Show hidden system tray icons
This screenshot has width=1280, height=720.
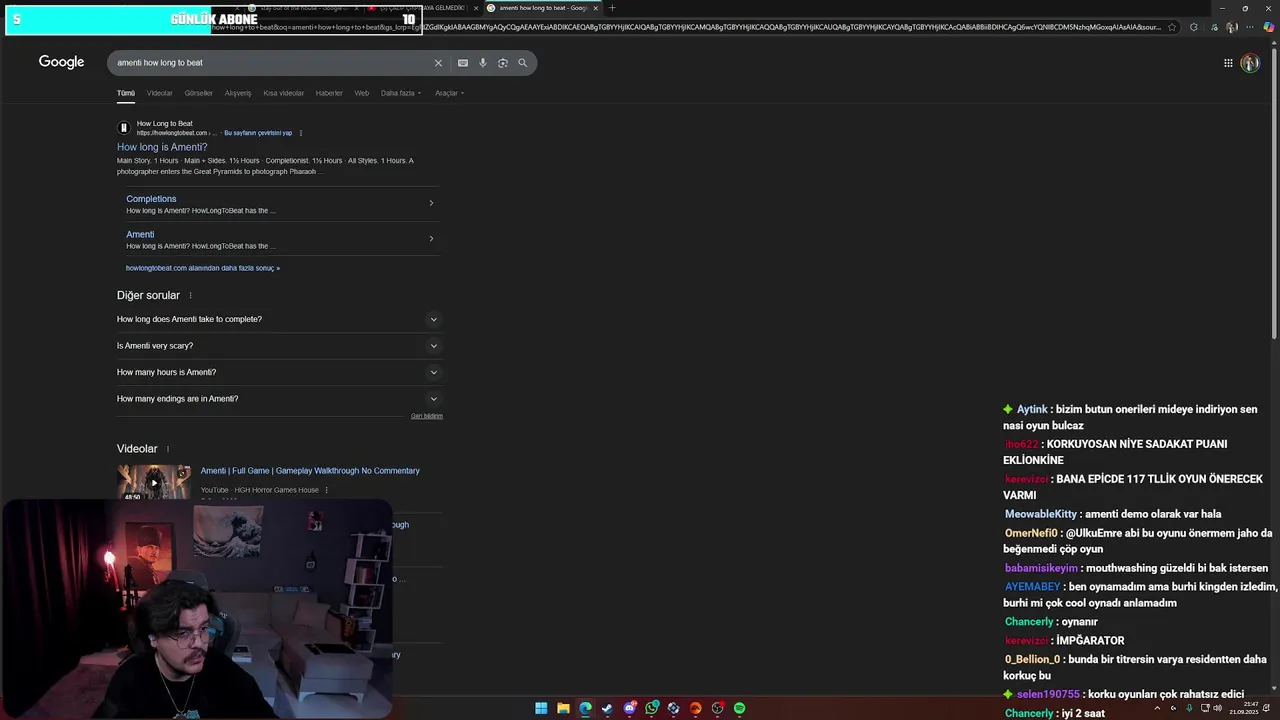coord(1157,708)
